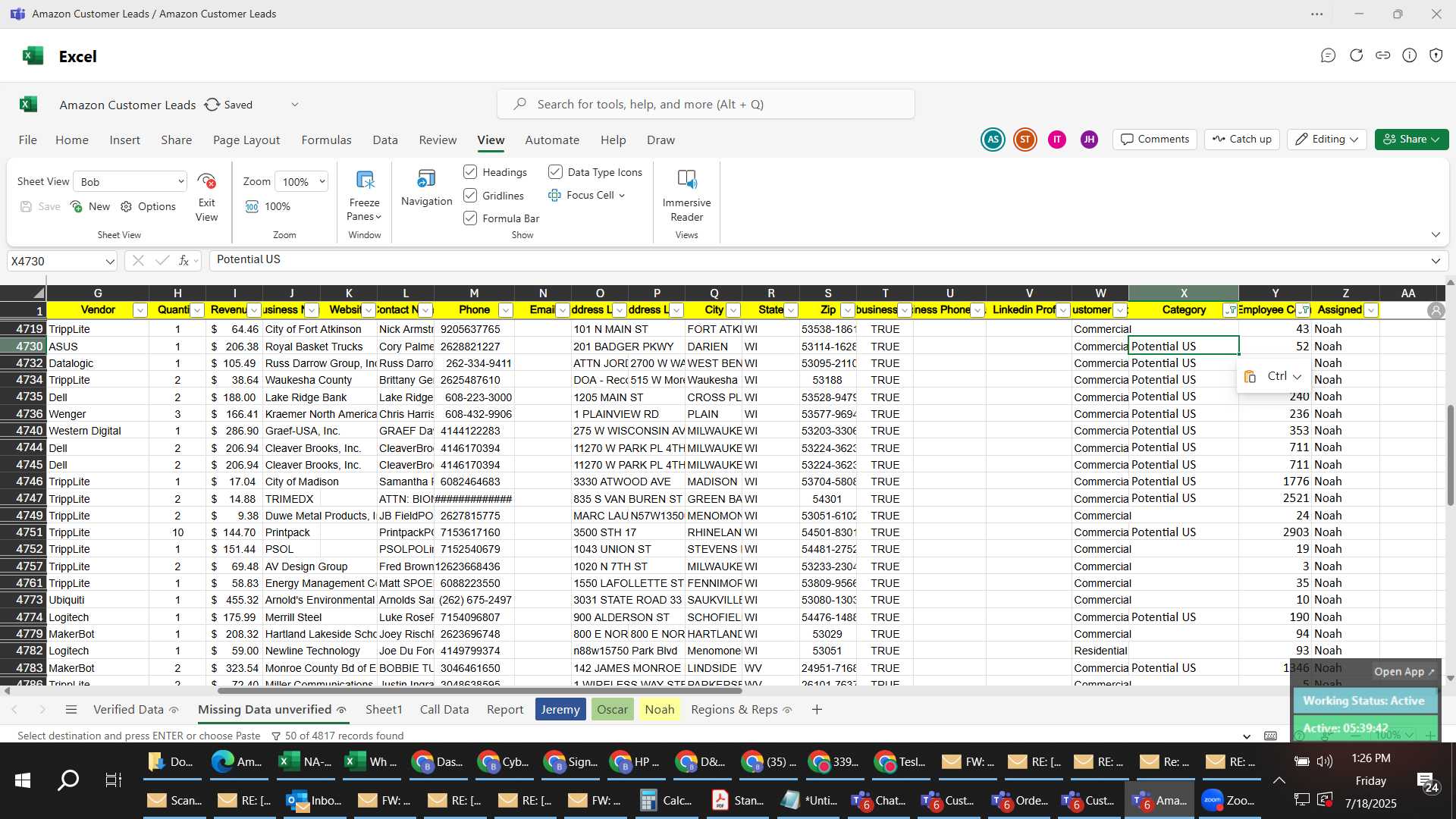The width and height of the screenshot is (1456, 819).
Task: Click the green Share button
Action: [x=1411, y=140]
